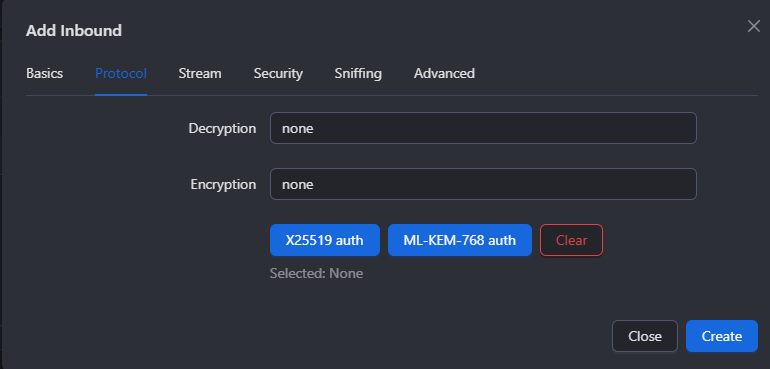Click the Decryption field label
This screenshot has width=770, height=369.
tap(222, 128)
